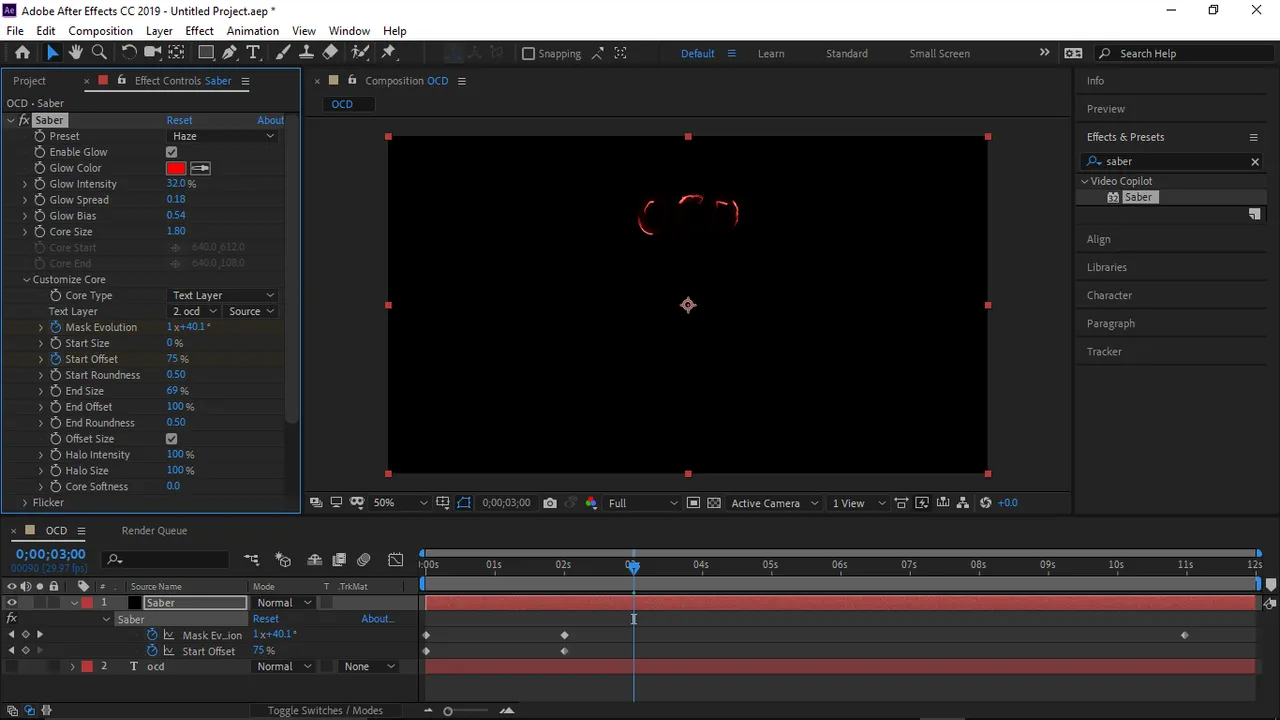1280x720 pixels.
Task: Open the 1 View layout dropdown
Action: click(x=859, y=503)
